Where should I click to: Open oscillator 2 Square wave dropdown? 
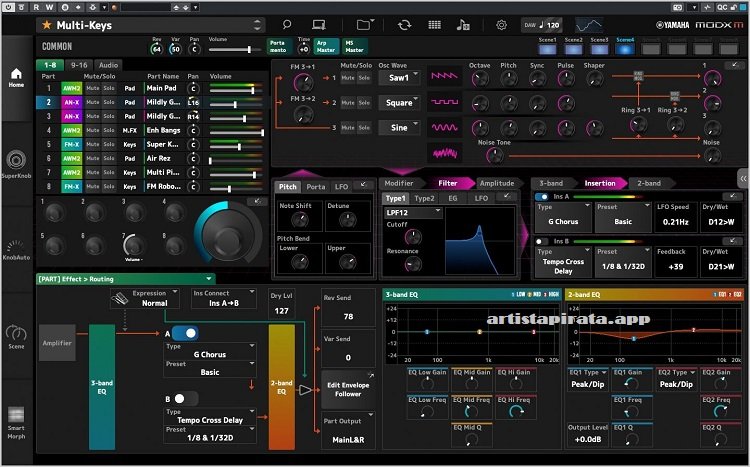[x=399, y=102]
